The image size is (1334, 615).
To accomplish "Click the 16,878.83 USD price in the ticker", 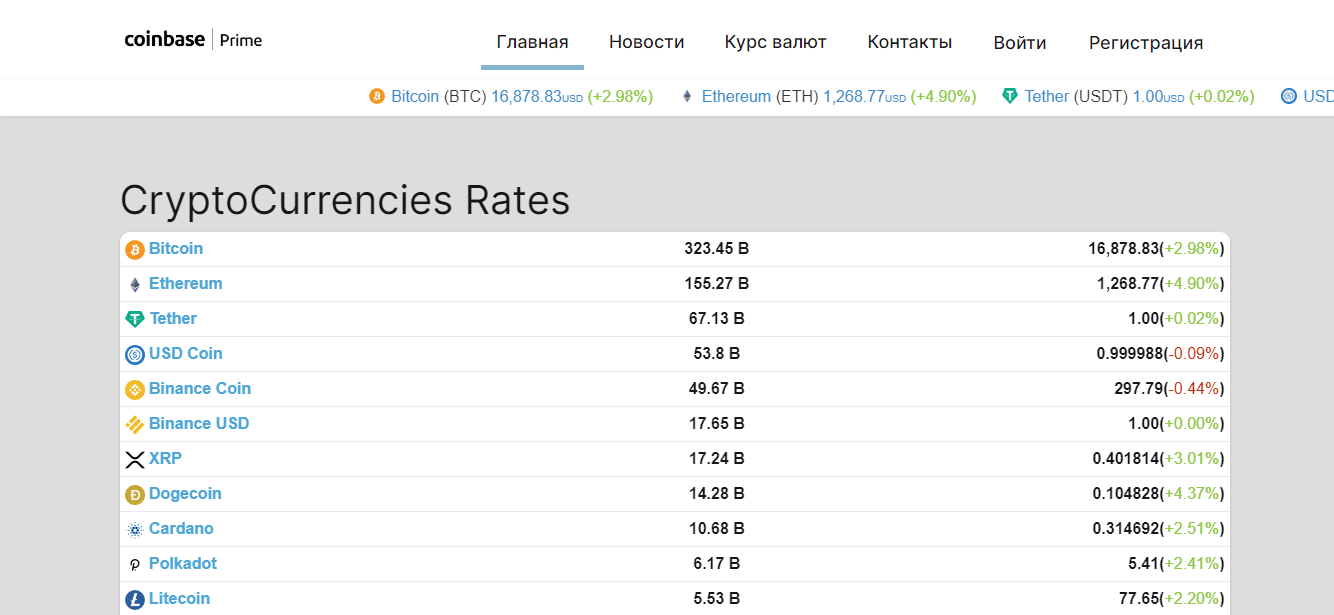I will [537, 96].
